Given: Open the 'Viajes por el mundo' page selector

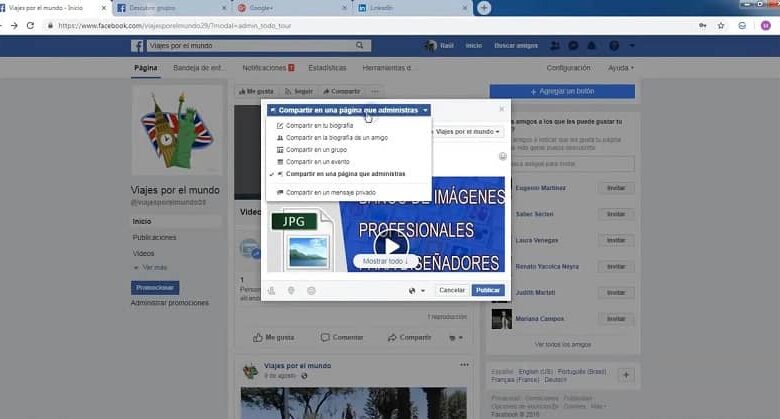Looking at the screenshot, I should tap(467, 132).
